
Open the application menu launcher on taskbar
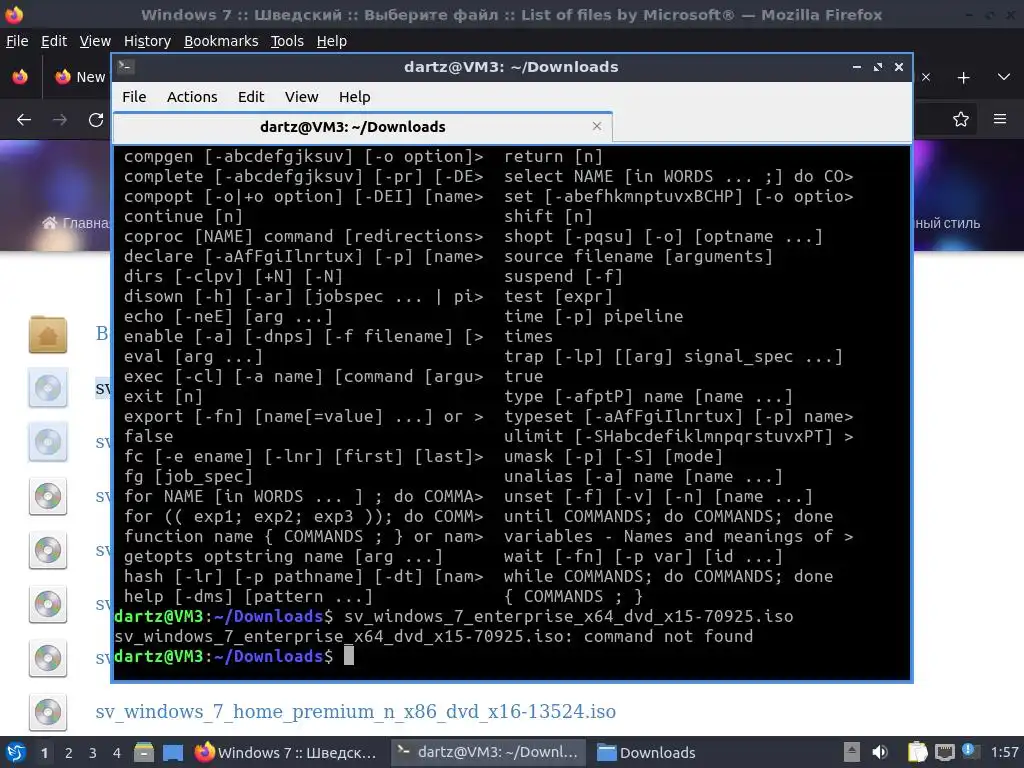click(15, 752)
